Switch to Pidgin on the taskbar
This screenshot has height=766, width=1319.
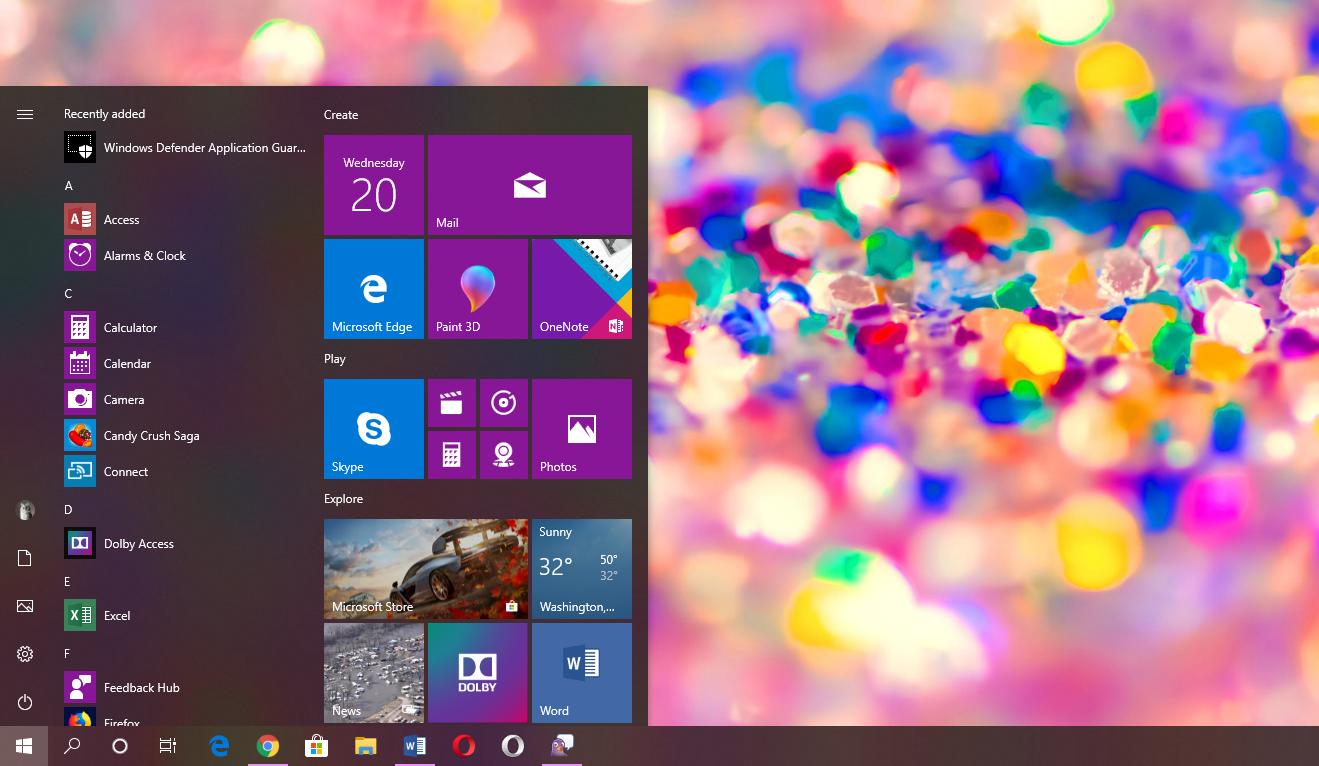pyautogui.click(x=561, y=746)
